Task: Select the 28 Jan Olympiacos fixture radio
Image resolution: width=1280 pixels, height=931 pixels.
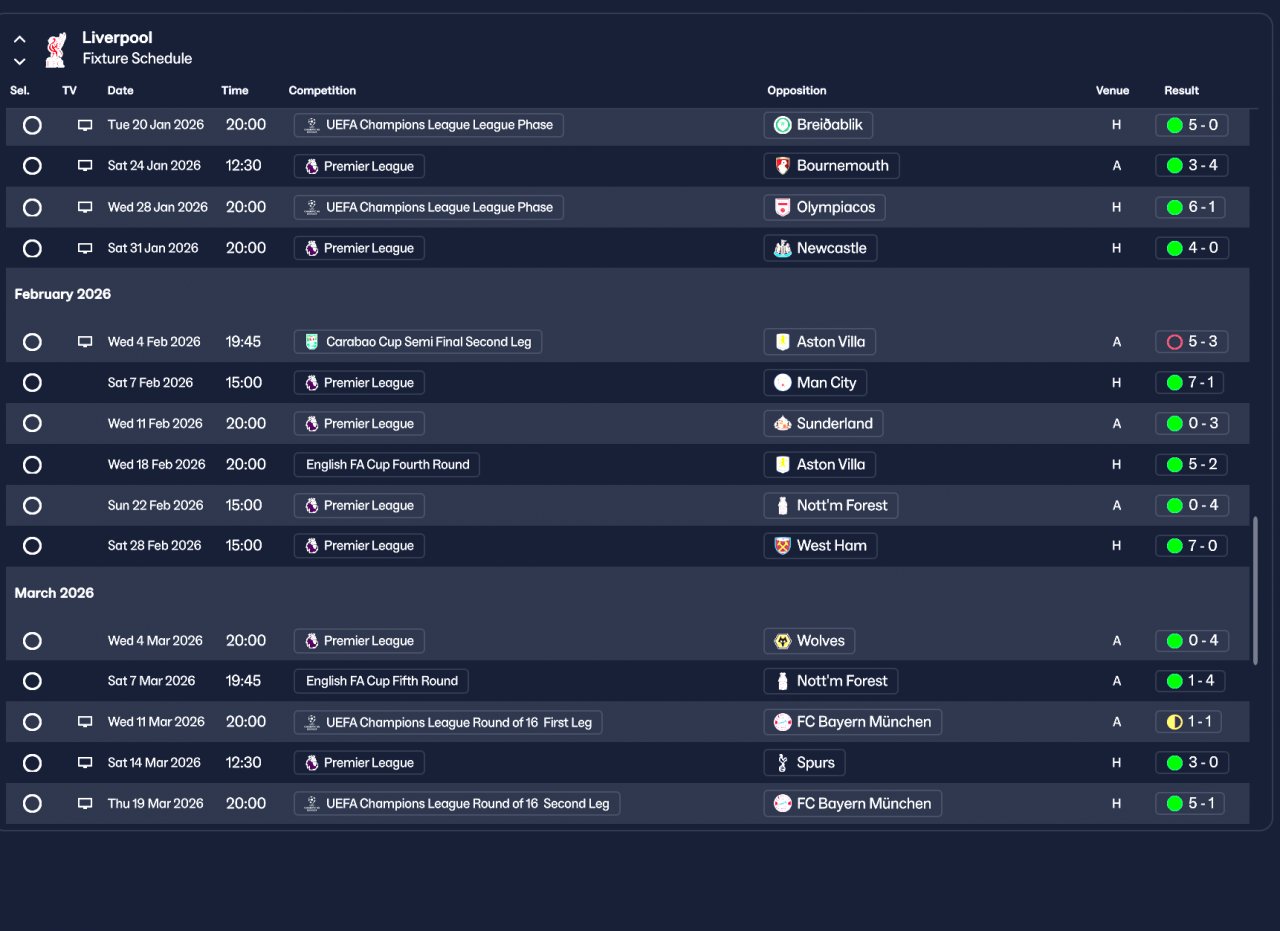Action: [x=32, y=207]
